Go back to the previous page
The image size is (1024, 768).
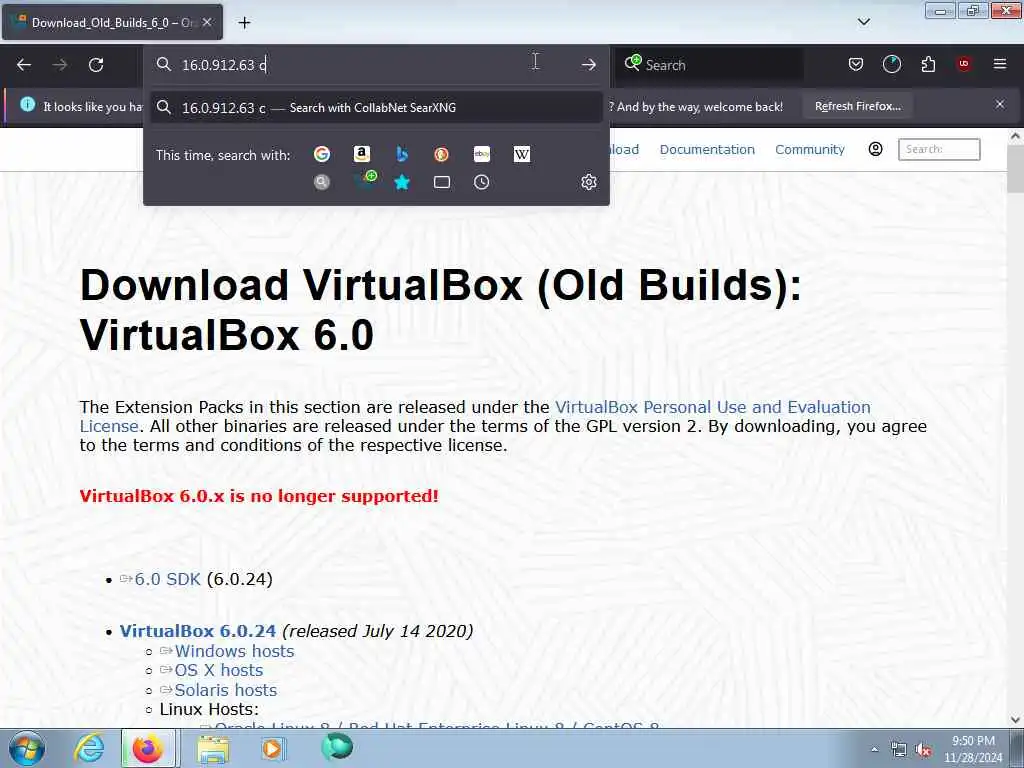click(x=24, y=65)
